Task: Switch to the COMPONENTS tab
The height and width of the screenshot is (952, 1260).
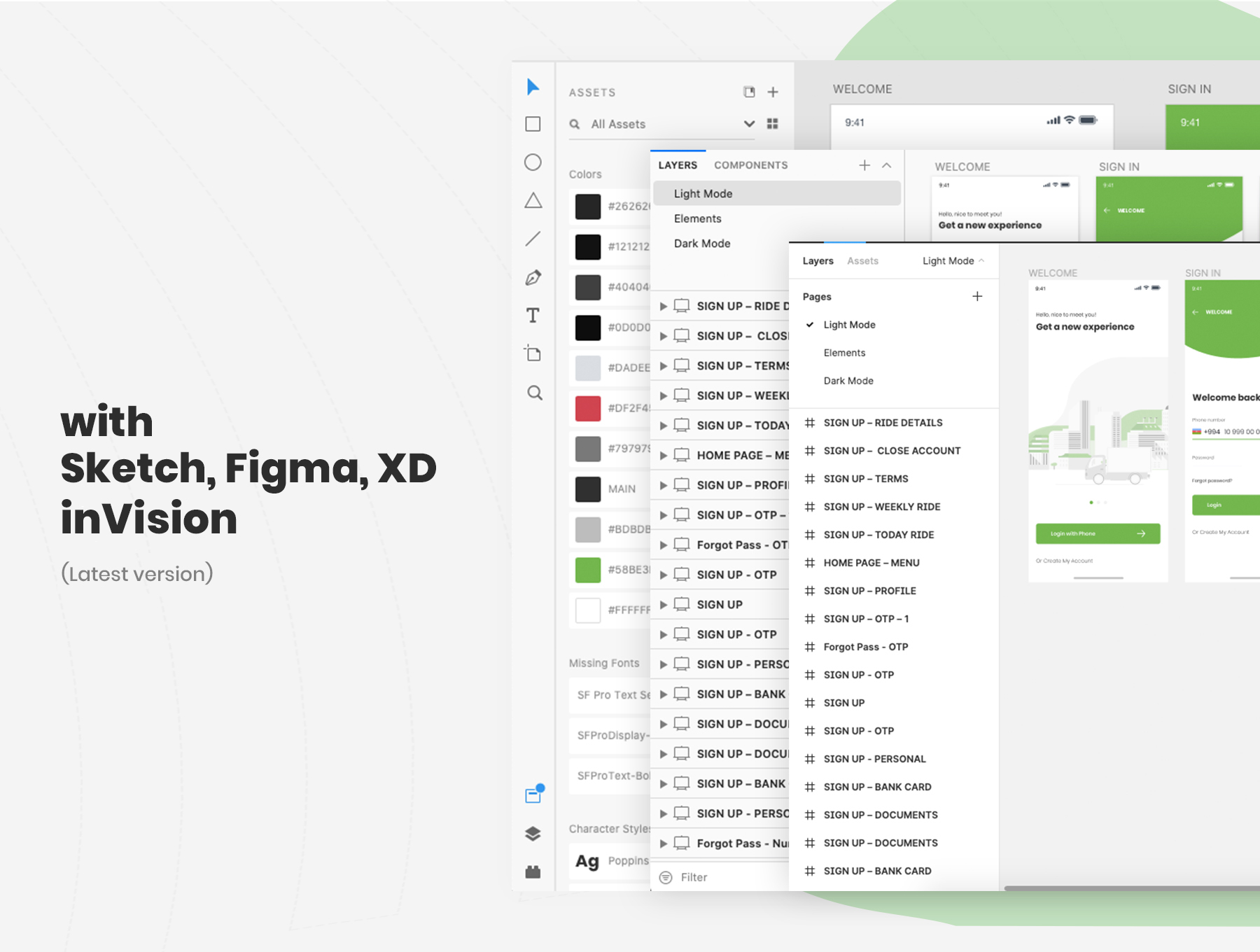Action: click(x=750, y=165)
